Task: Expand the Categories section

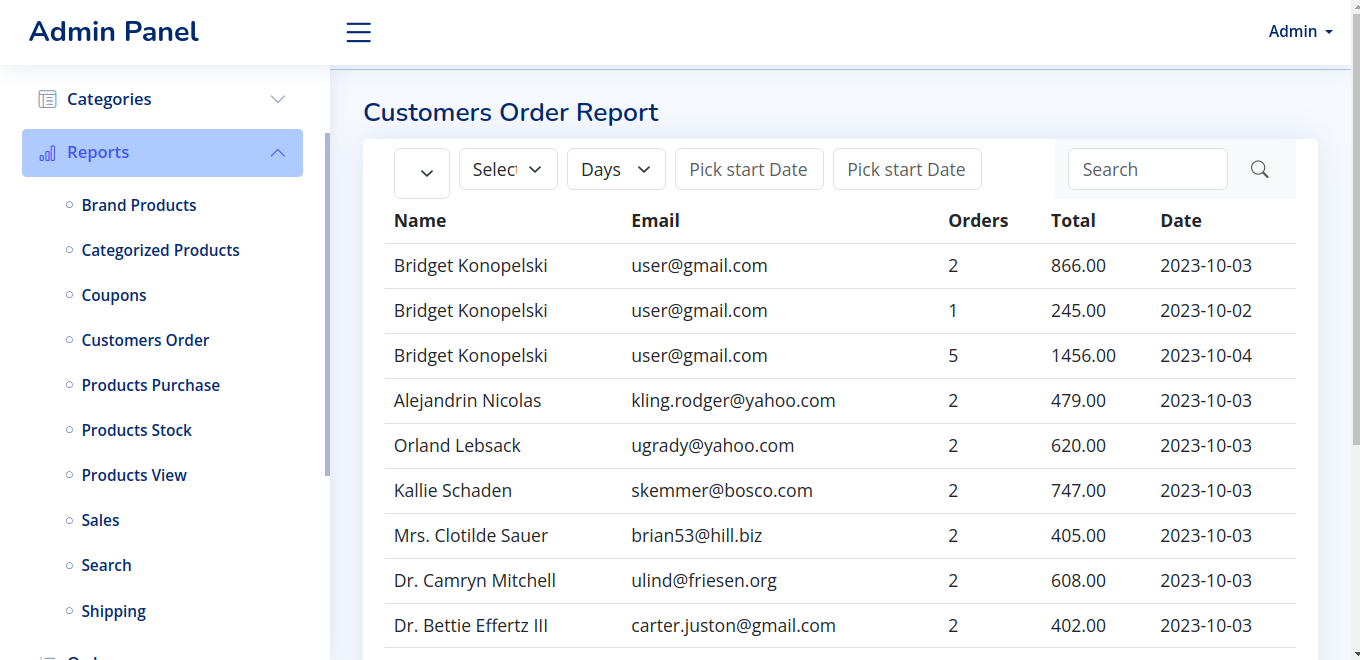Action: [x=277, y=99]
